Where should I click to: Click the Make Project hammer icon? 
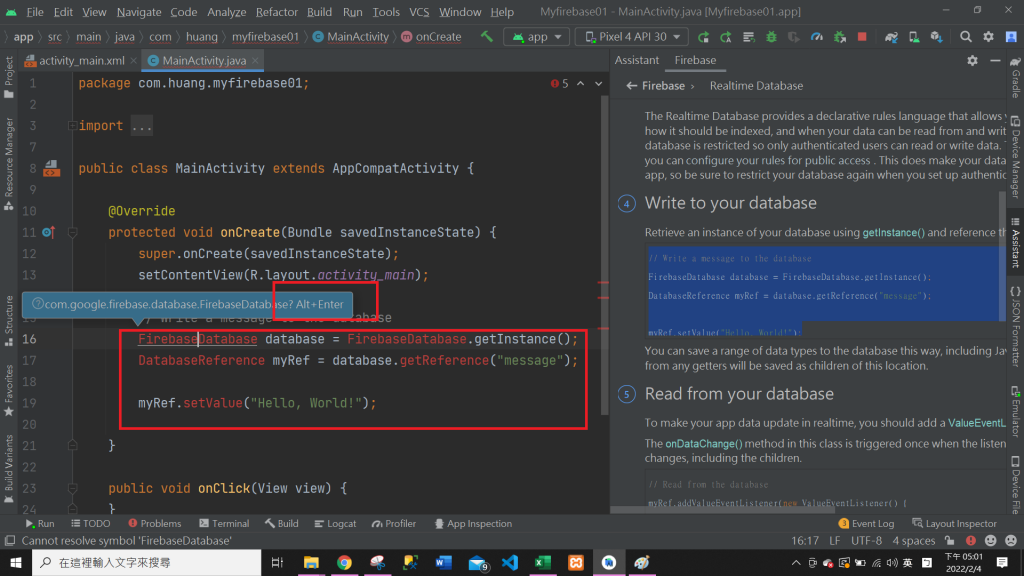click(x=487, y=37)
